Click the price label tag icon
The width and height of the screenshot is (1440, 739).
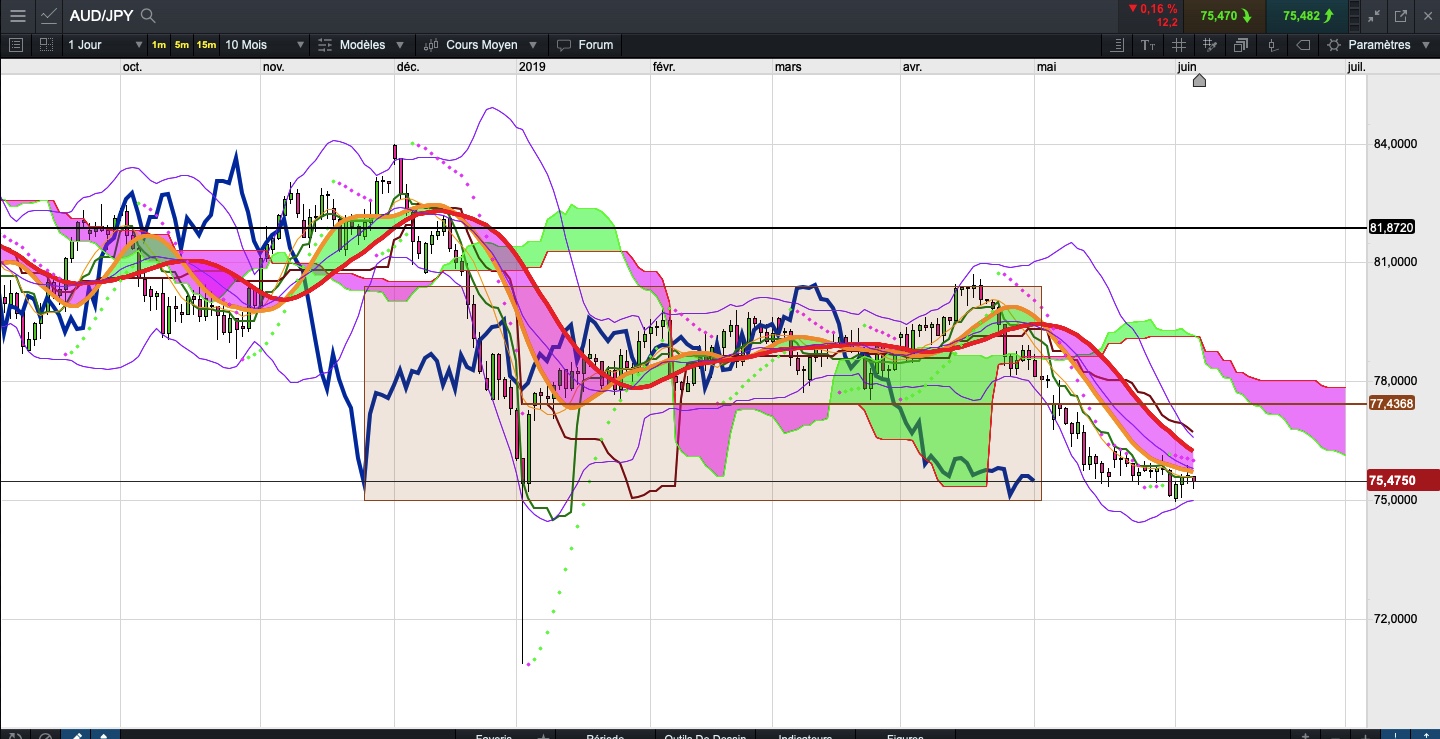[1303, 45]
